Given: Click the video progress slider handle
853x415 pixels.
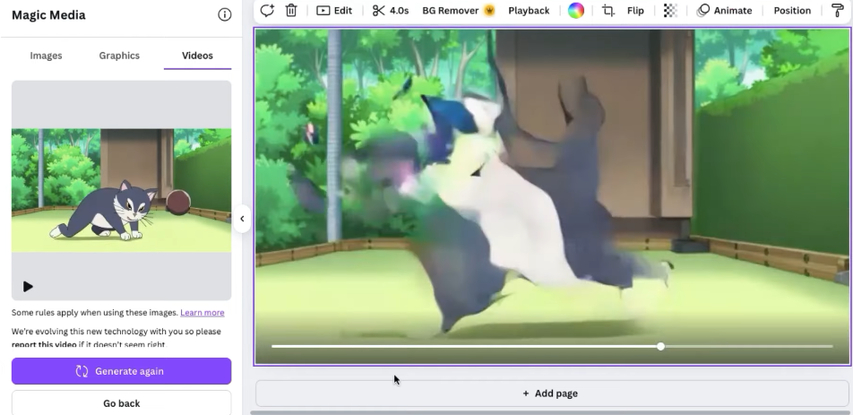Looking at the screenshot, I should [x=660, y=346].
